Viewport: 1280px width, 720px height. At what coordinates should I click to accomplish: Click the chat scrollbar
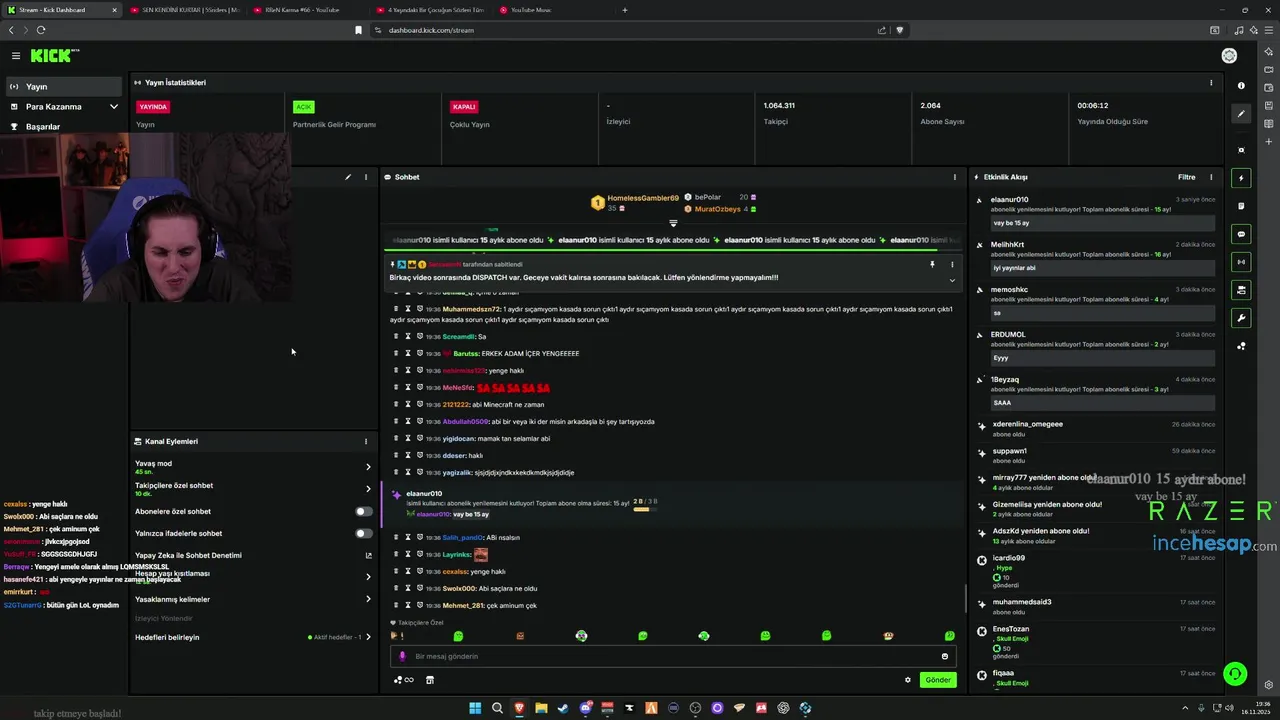(965, 598)
